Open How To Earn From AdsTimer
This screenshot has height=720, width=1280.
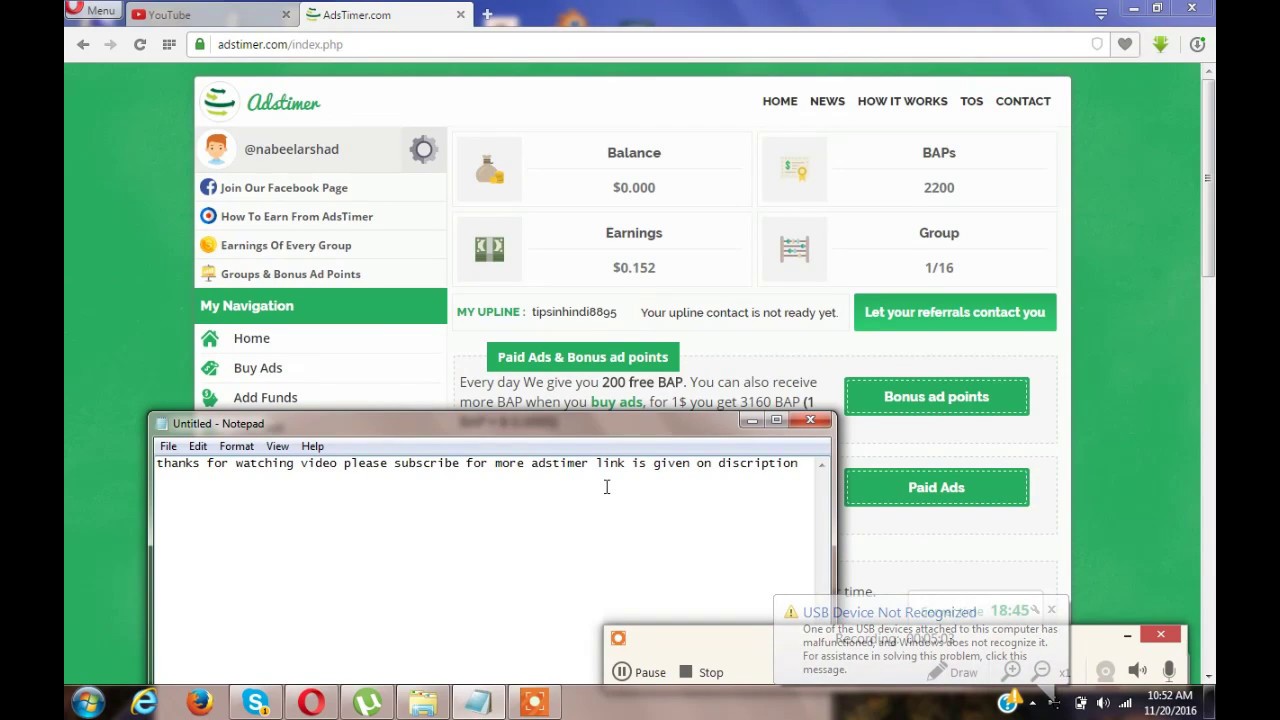pos(297,216)
